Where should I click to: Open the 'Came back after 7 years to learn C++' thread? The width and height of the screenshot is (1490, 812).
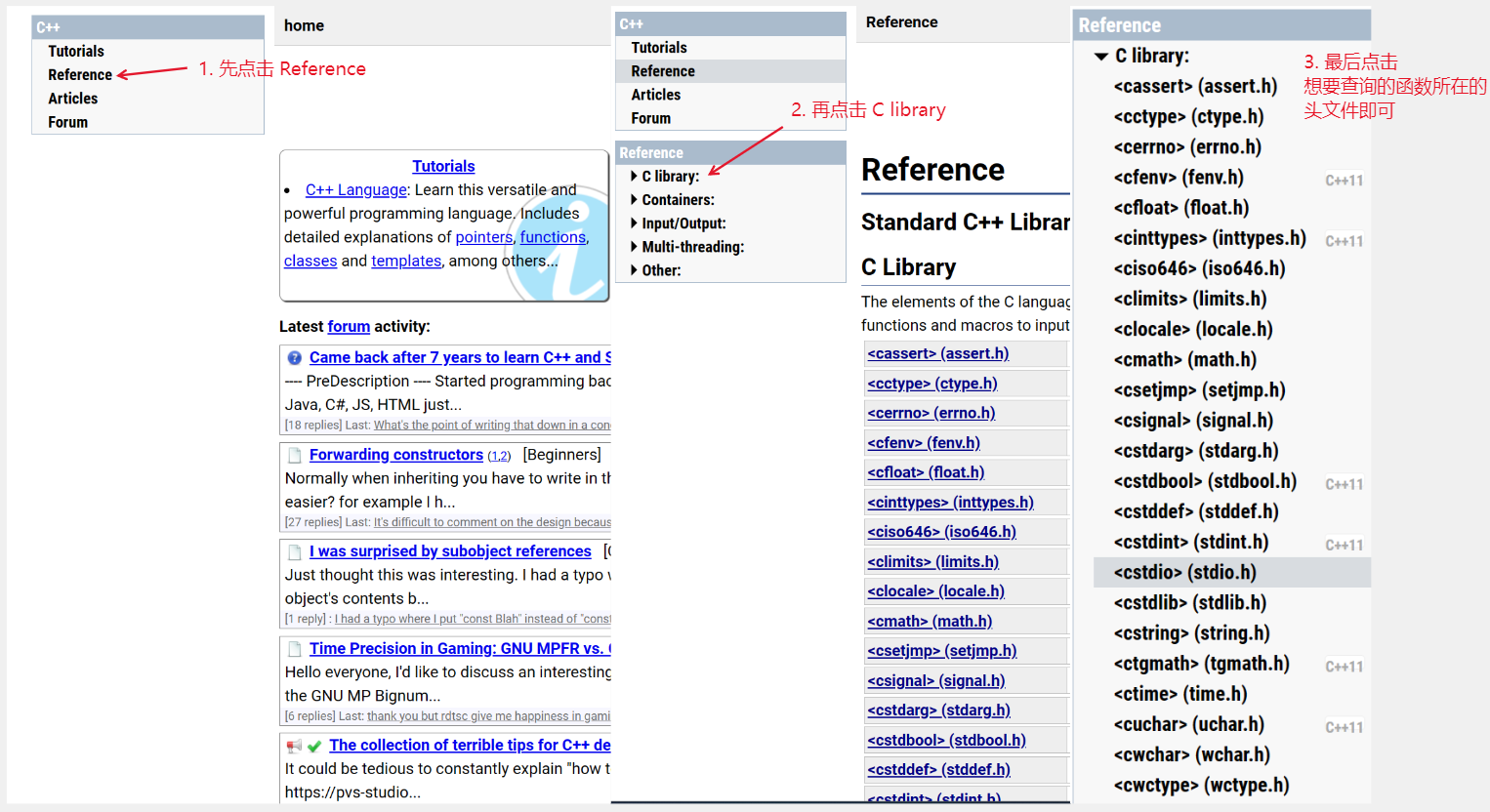pyautogui.click(x=460, y=357)
